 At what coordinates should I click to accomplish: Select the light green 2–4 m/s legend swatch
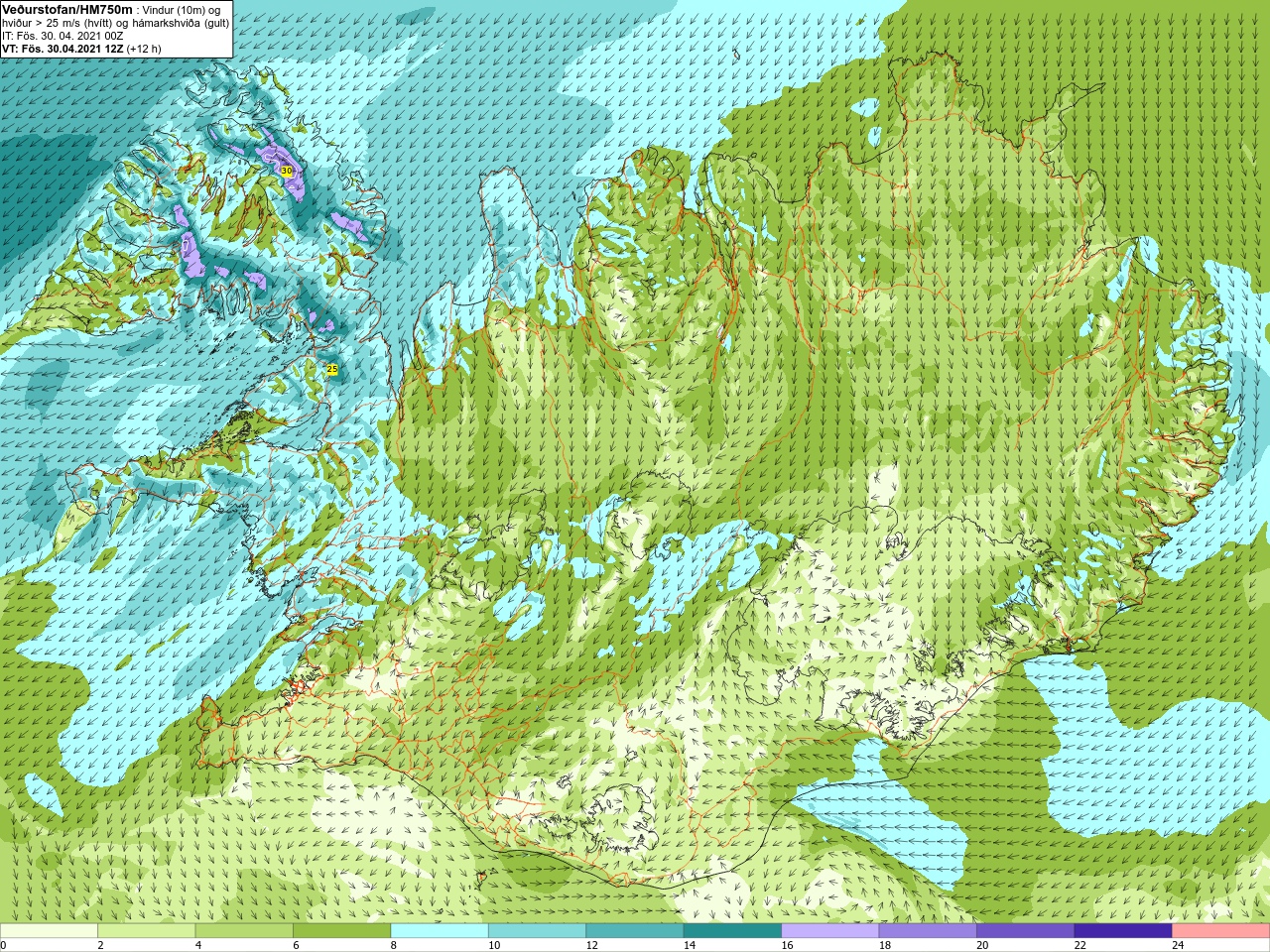146,931
